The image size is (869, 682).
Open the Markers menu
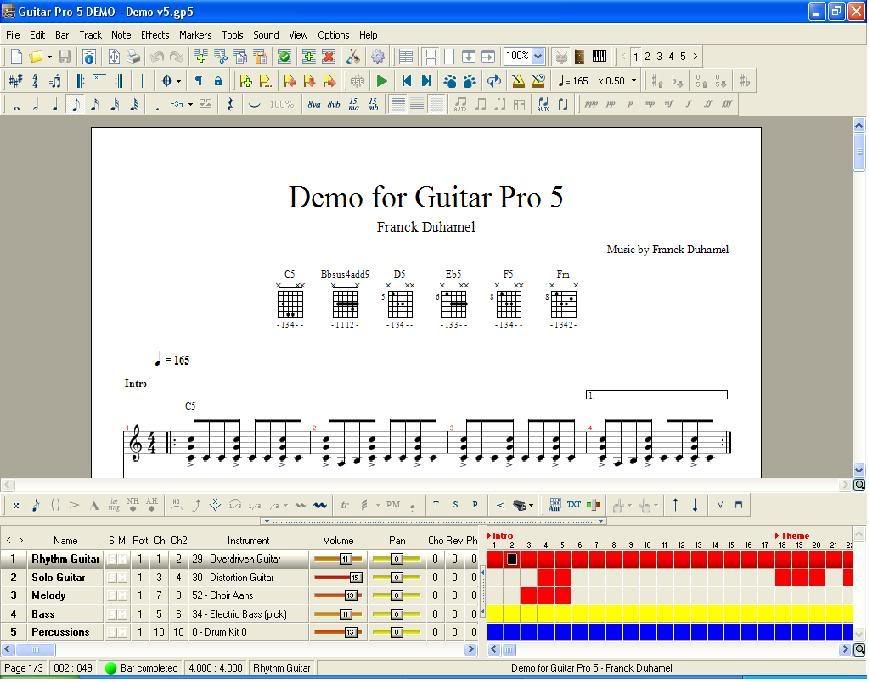pyautogui.click(x=195, y=35)
